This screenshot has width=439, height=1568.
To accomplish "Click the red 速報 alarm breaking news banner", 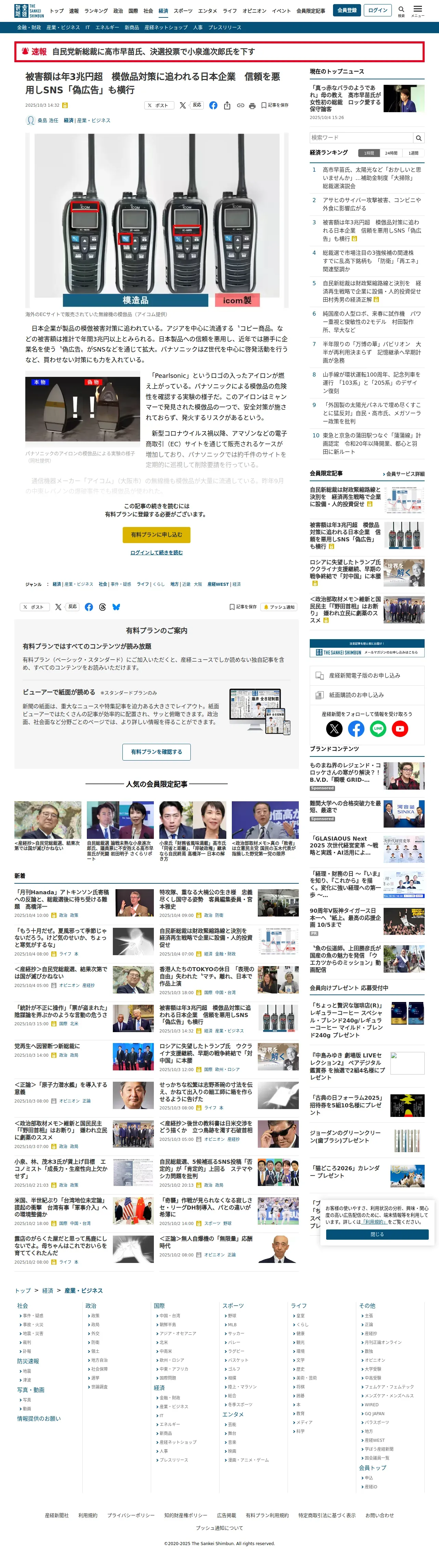I will [219, 52].
